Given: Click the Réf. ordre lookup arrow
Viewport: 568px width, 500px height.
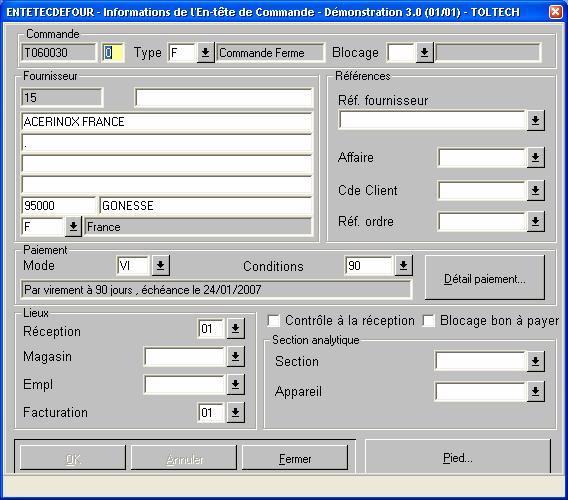Looking at the screenshot, I should coord(535,221).
